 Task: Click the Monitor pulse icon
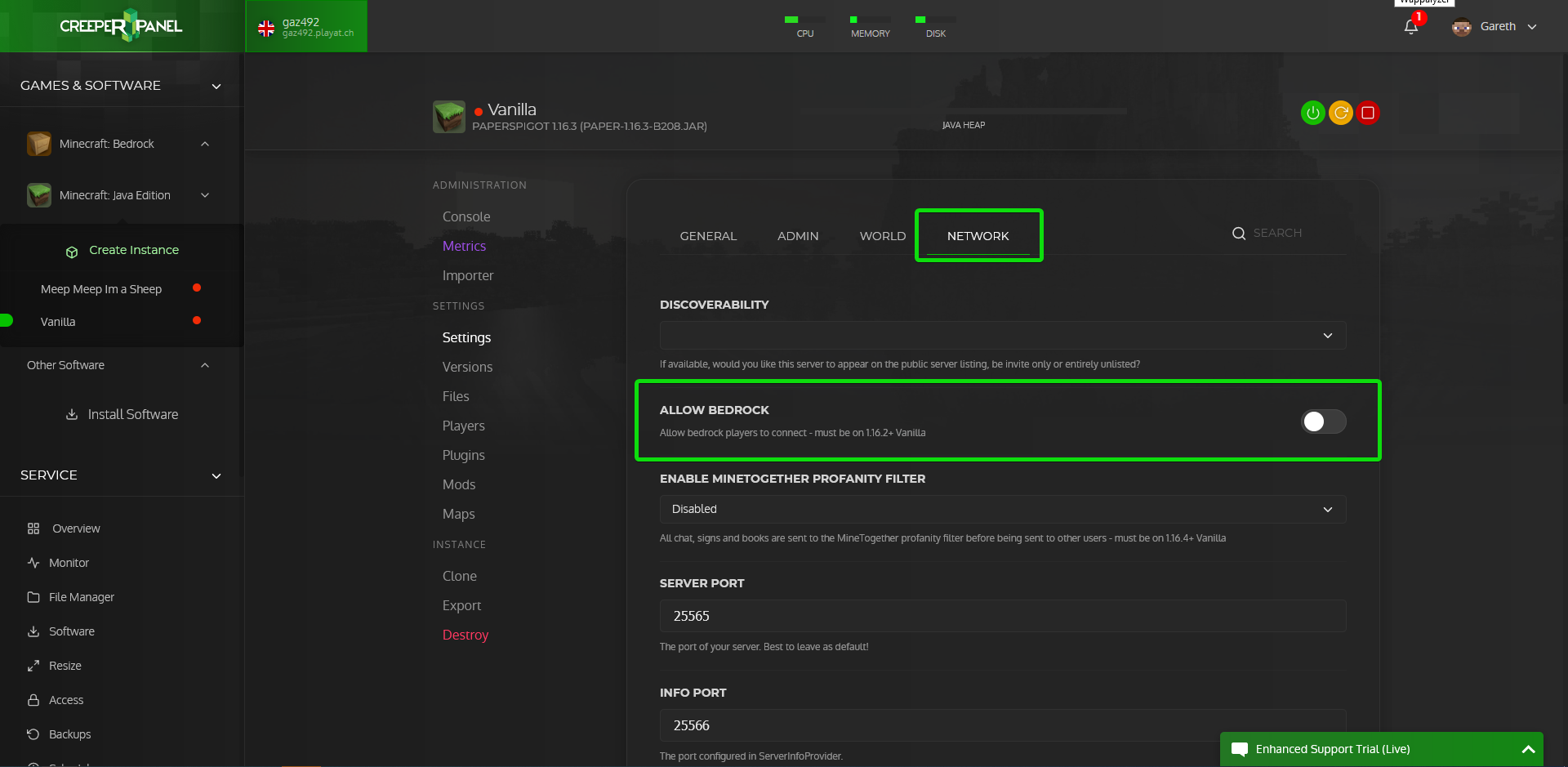click(x=33, y=563)
